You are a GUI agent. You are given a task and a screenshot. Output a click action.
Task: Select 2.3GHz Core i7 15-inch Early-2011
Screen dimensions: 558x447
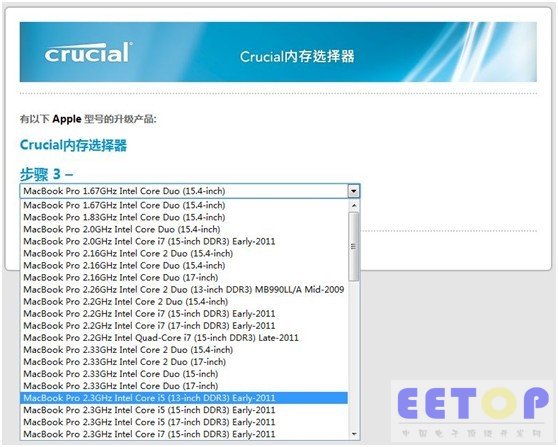coord(184,434)
